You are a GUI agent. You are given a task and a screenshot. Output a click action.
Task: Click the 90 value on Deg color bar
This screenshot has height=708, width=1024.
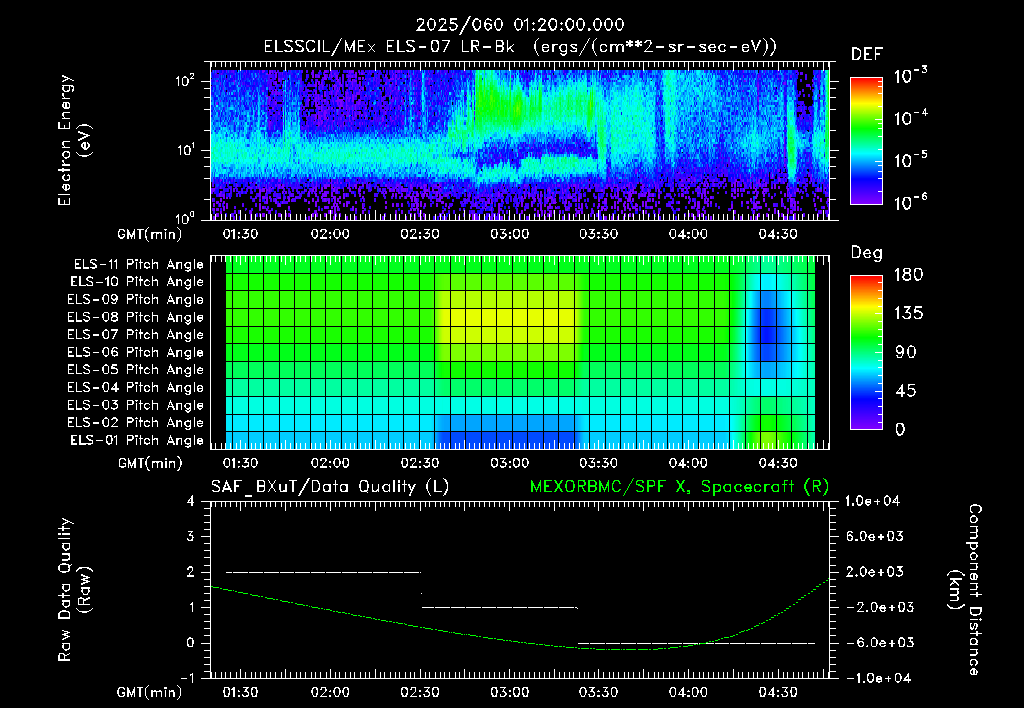(x=906, y=352)
